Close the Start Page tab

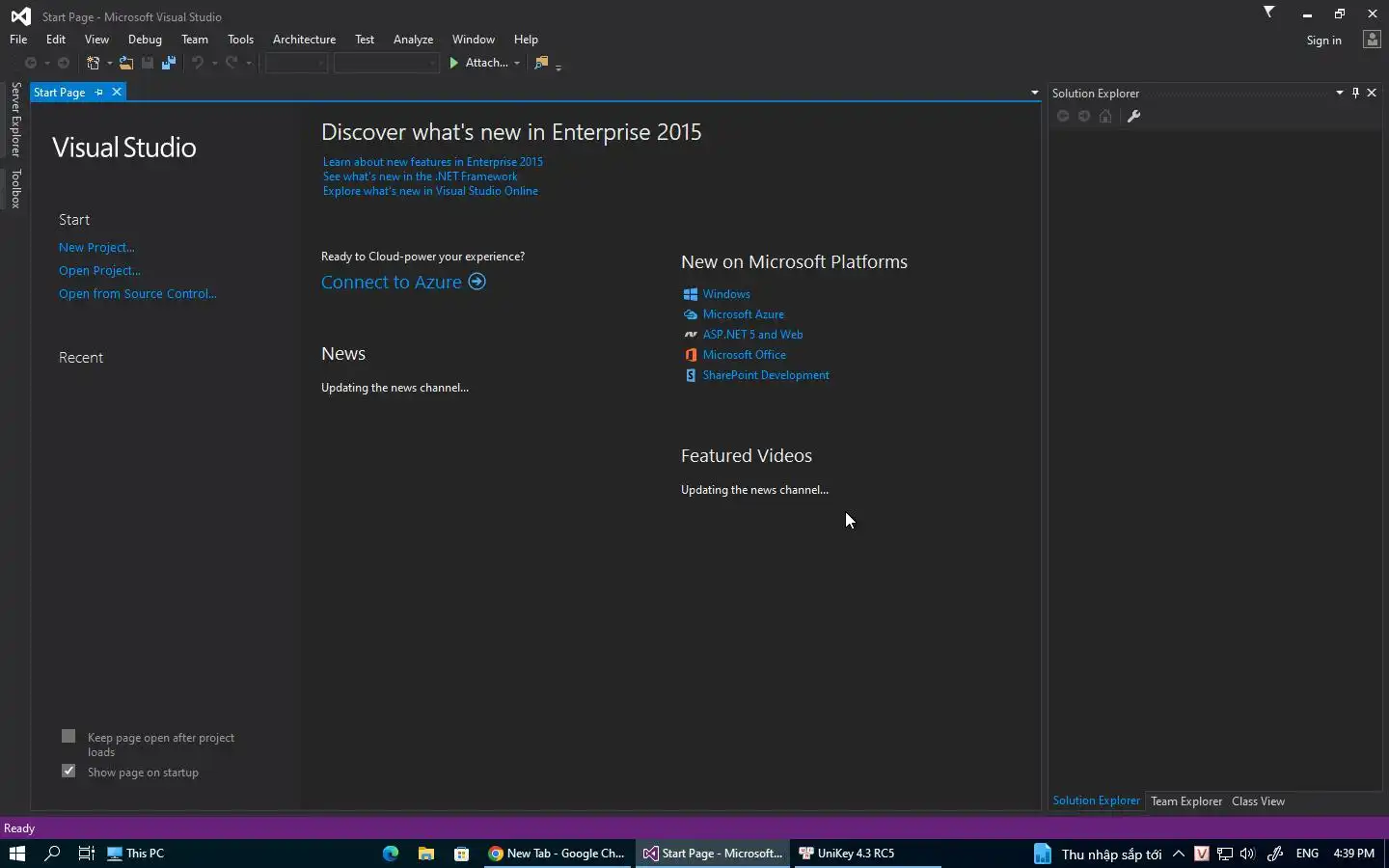tap(117, 92)
